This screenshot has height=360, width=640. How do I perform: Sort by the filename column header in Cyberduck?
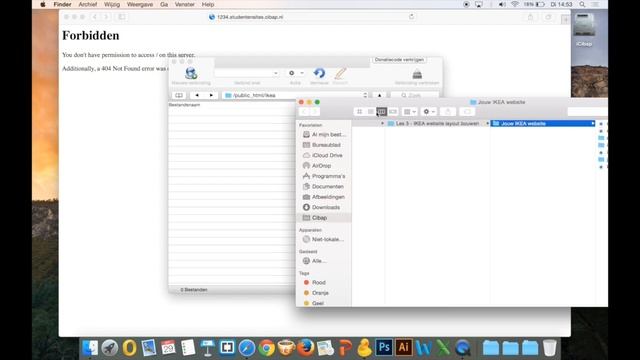click(x=184, y=105)
